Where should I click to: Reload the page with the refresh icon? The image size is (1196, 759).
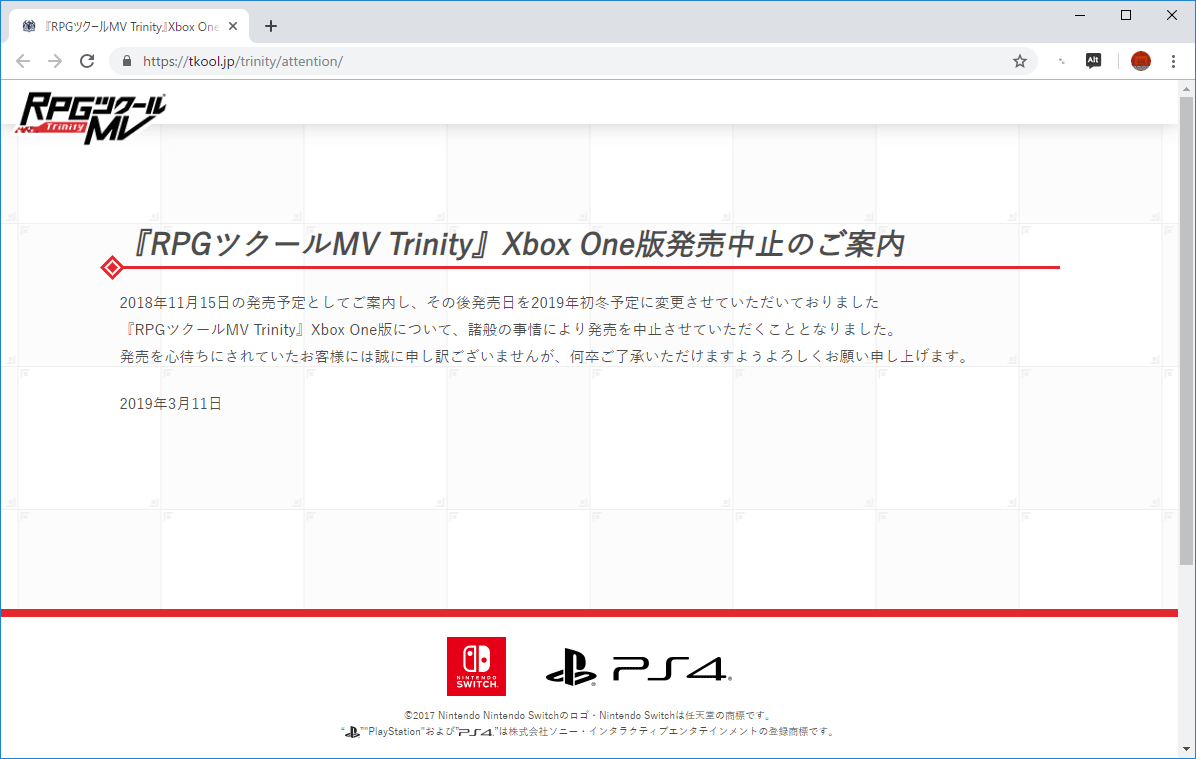[87, 61]
